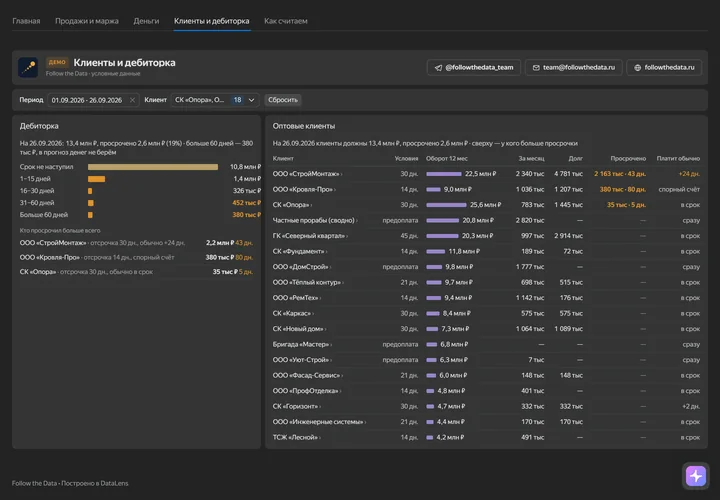Expand the СК «Фундамент» row

point(486,252)
